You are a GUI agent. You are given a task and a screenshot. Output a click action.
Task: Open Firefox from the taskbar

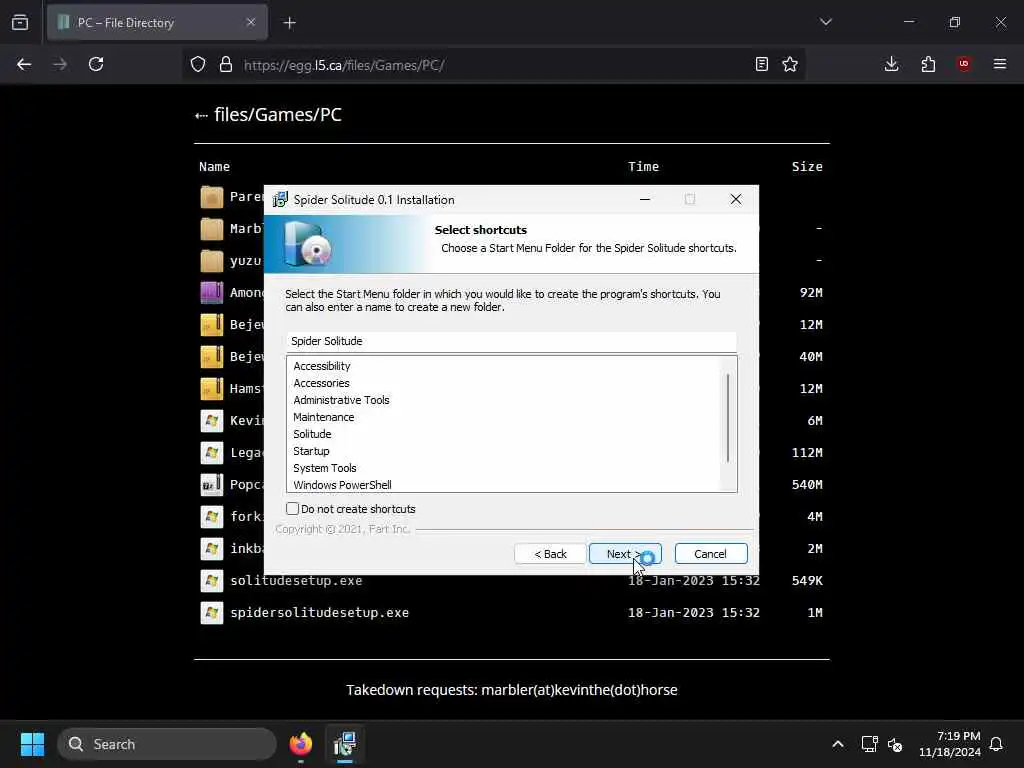click(301, 744)
